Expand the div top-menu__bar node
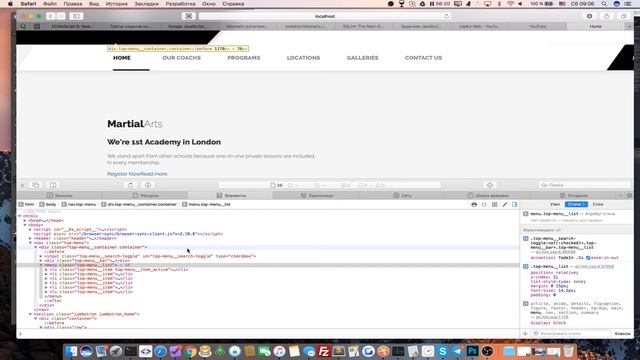The image size is (640, 360). (41, 261)
